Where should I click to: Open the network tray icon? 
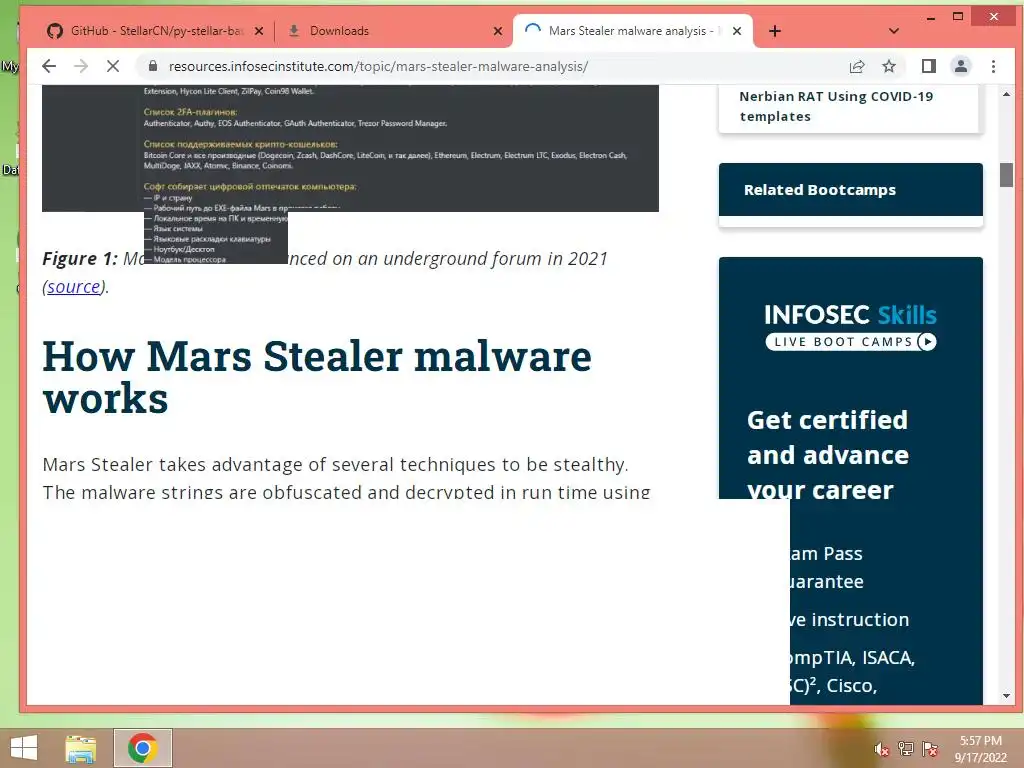[x=905, y=749]
